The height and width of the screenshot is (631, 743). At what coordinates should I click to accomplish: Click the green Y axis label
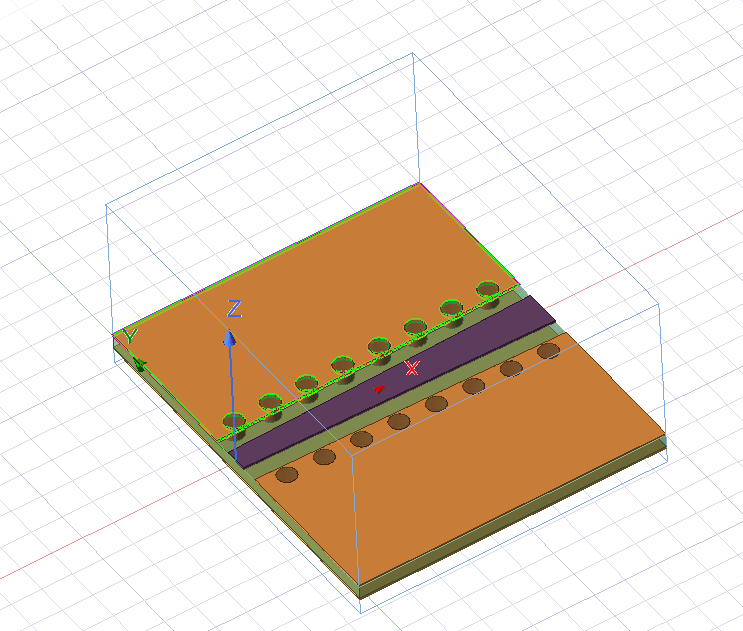[130, 336]
